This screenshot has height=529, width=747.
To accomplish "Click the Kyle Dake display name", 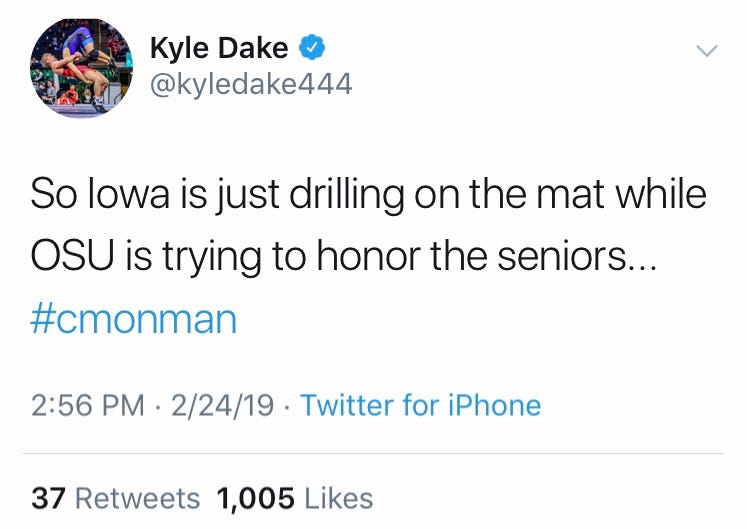I will point(218,47).
